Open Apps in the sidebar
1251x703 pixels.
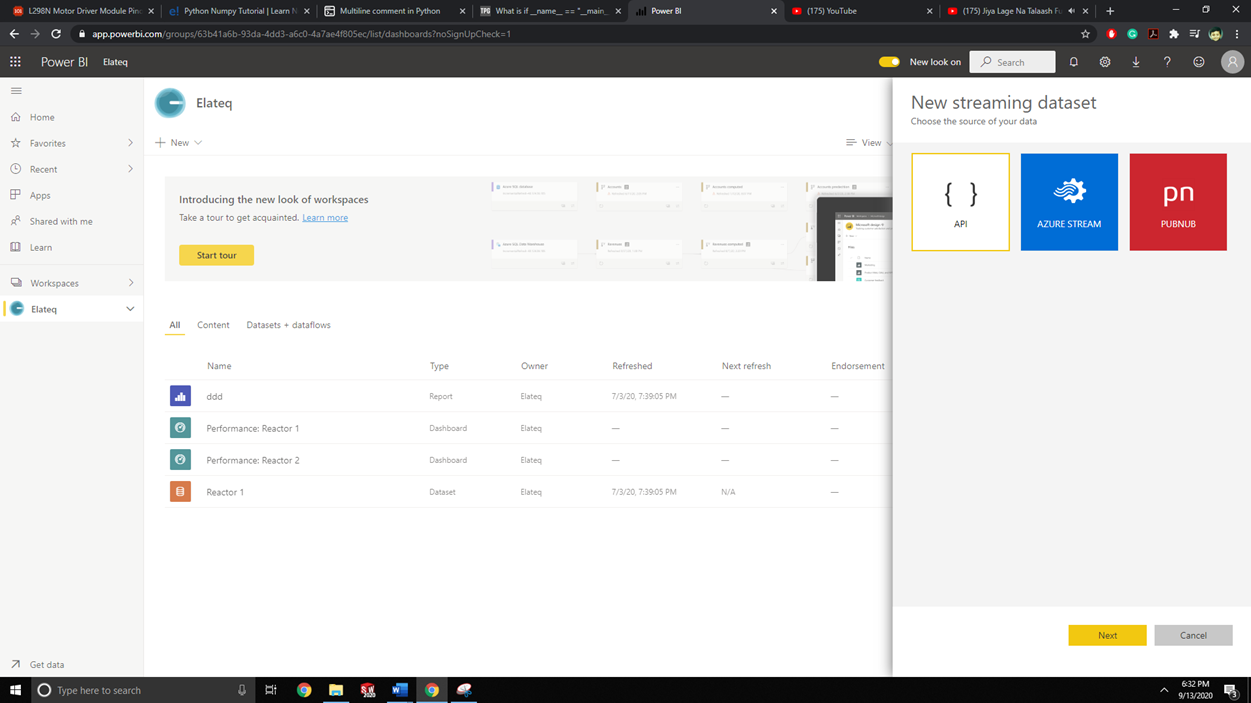point(40,195)
